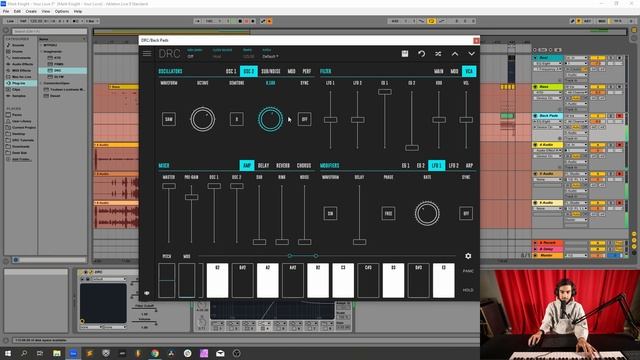Go to the next preset with the down chevron
This screenshot has height=360, width=640.
pos(471,53)
